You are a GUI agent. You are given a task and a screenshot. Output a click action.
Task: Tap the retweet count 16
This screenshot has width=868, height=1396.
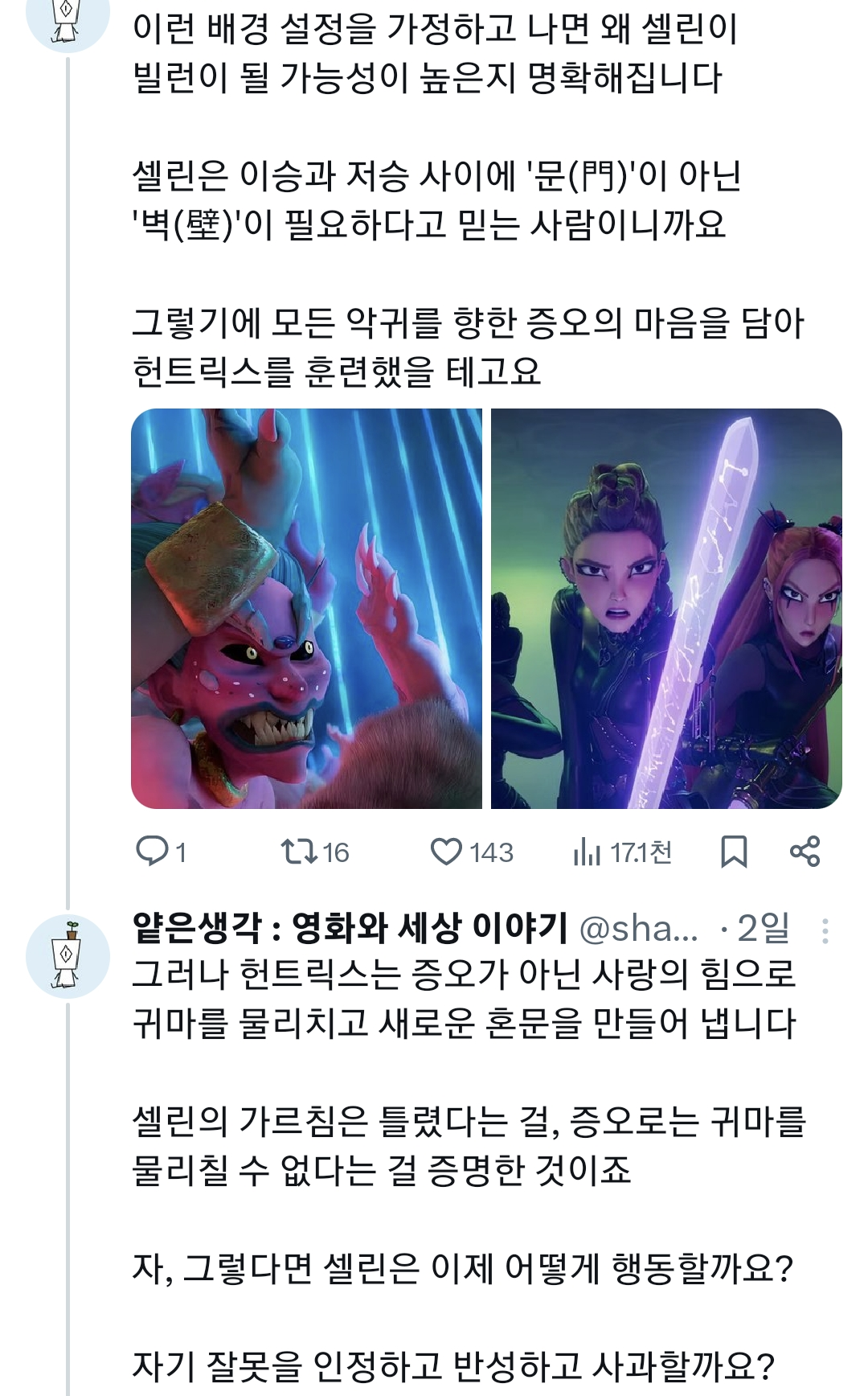[336, 852]
